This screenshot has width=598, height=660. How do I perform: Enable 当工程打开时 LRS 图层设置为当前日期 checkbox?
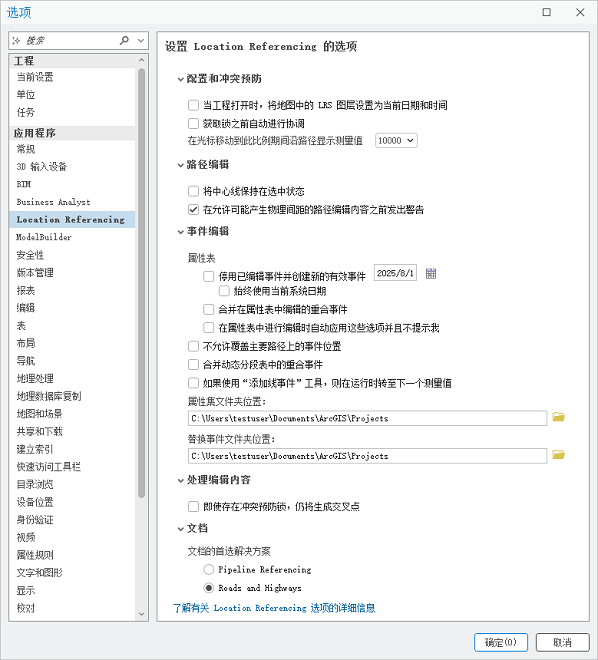193,105
